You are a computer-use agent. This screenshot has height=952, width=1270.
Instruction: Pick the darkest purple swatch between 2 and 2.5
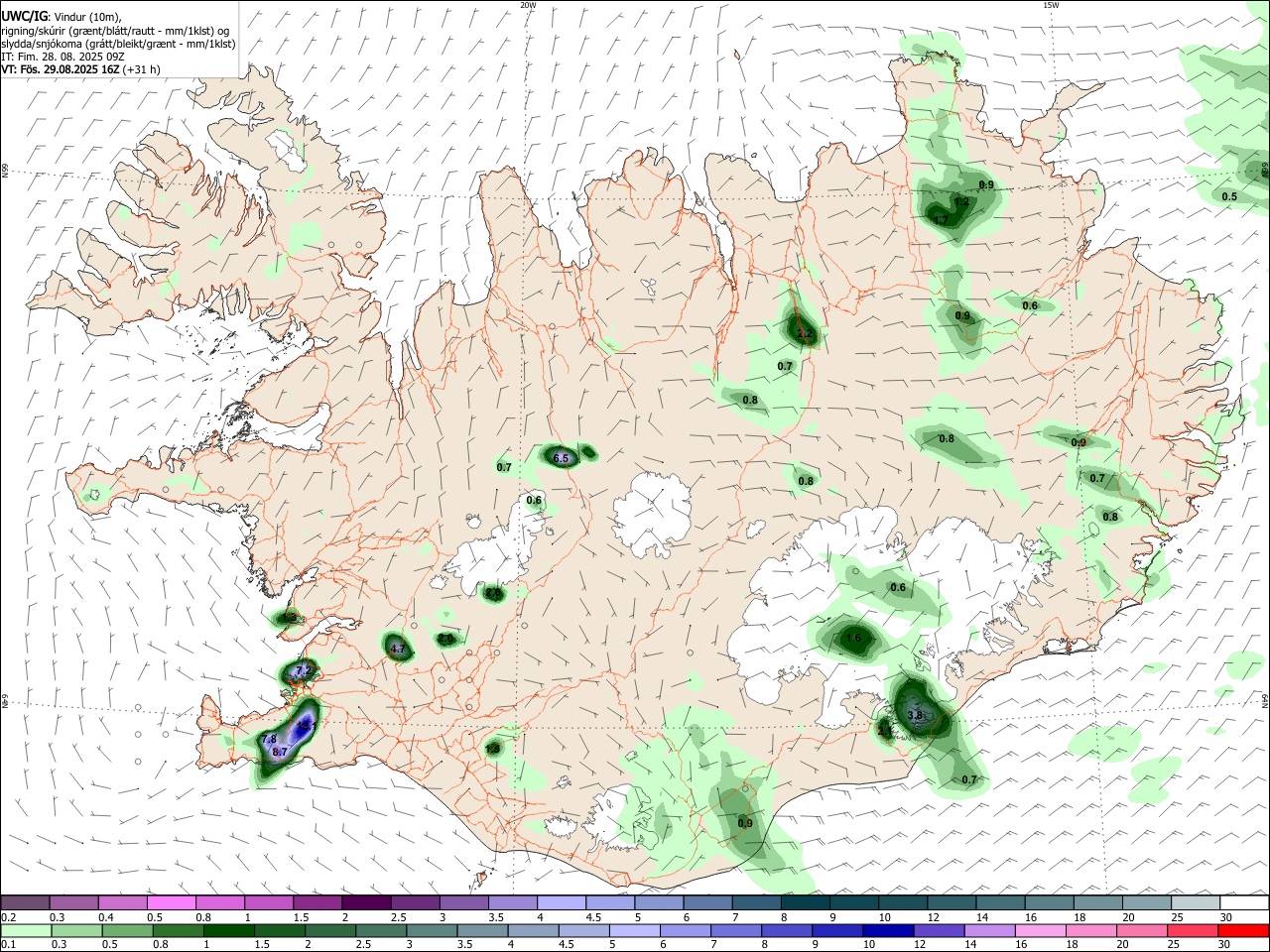click(366, 903)
